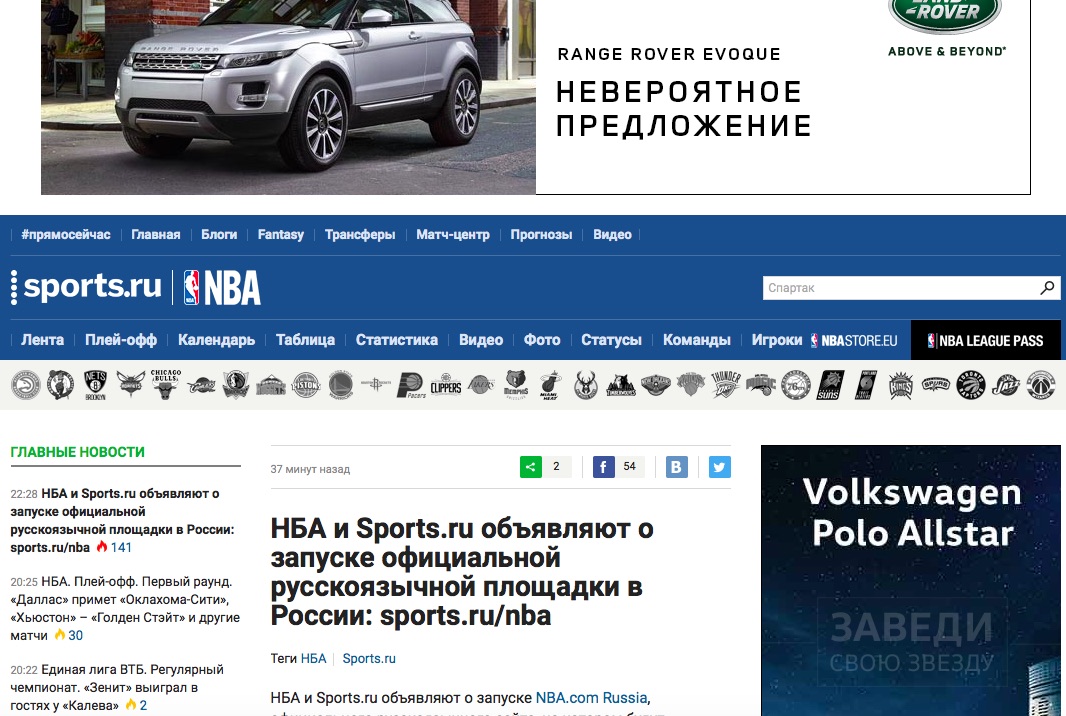Screen dimensions: 1066x716
Task: Select the Houston Rockets logo
Action: (x=376, y=385)
